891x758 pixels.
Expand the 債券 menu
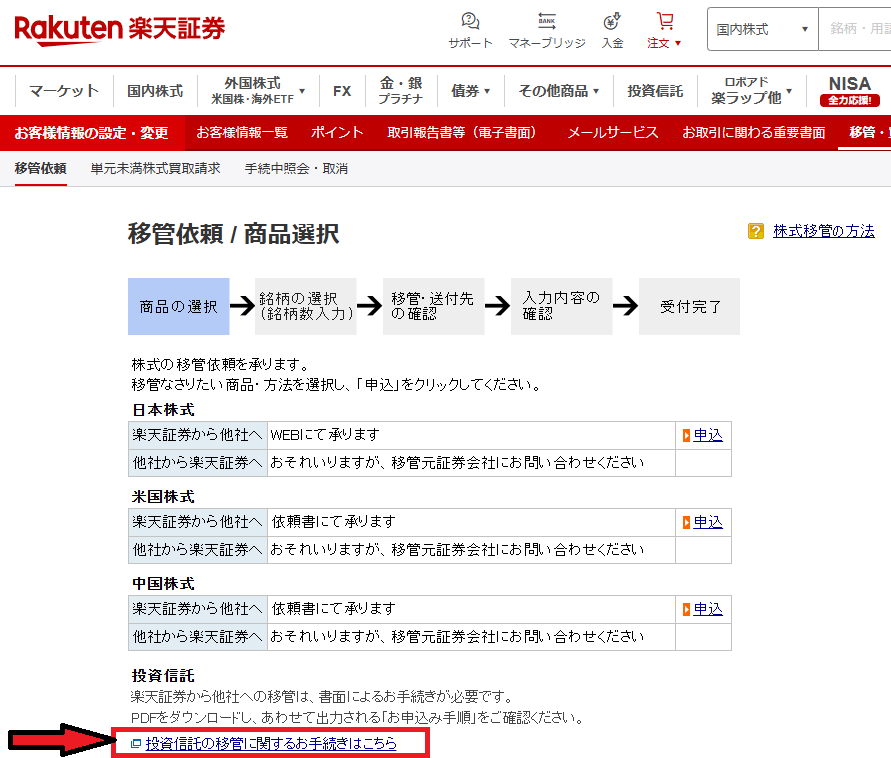pos(471,91)
